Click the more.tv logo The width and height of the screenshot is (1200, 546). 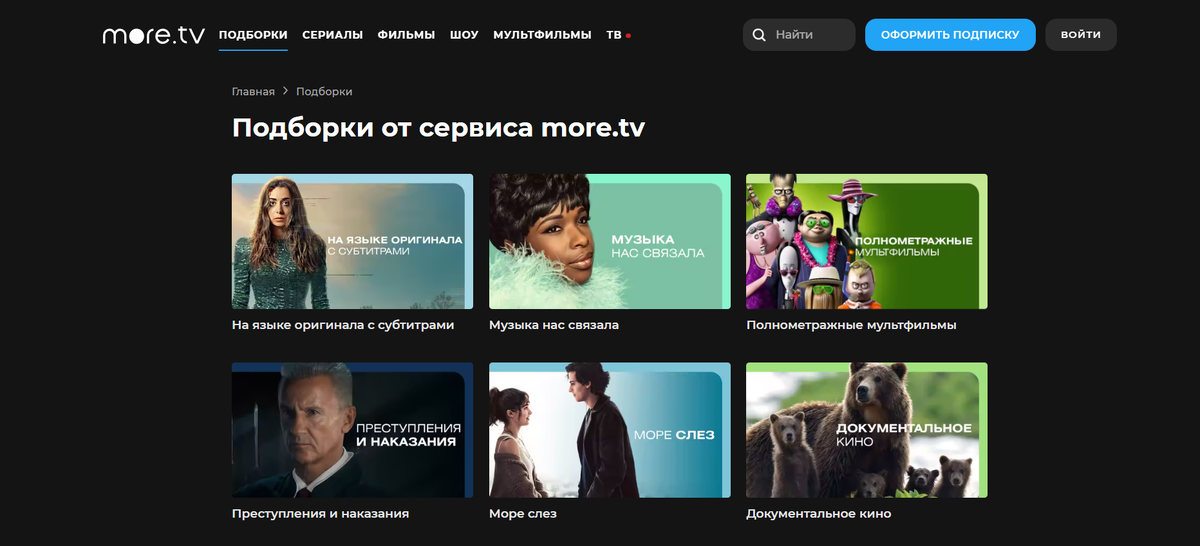point(153,34)
